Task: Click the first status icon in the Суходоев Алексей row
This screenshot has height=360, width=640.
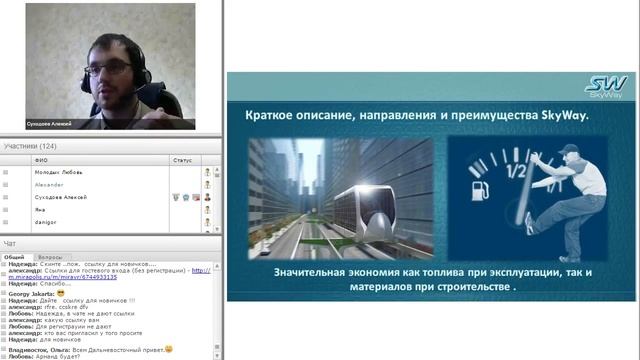Action: [x=176, y=197]
